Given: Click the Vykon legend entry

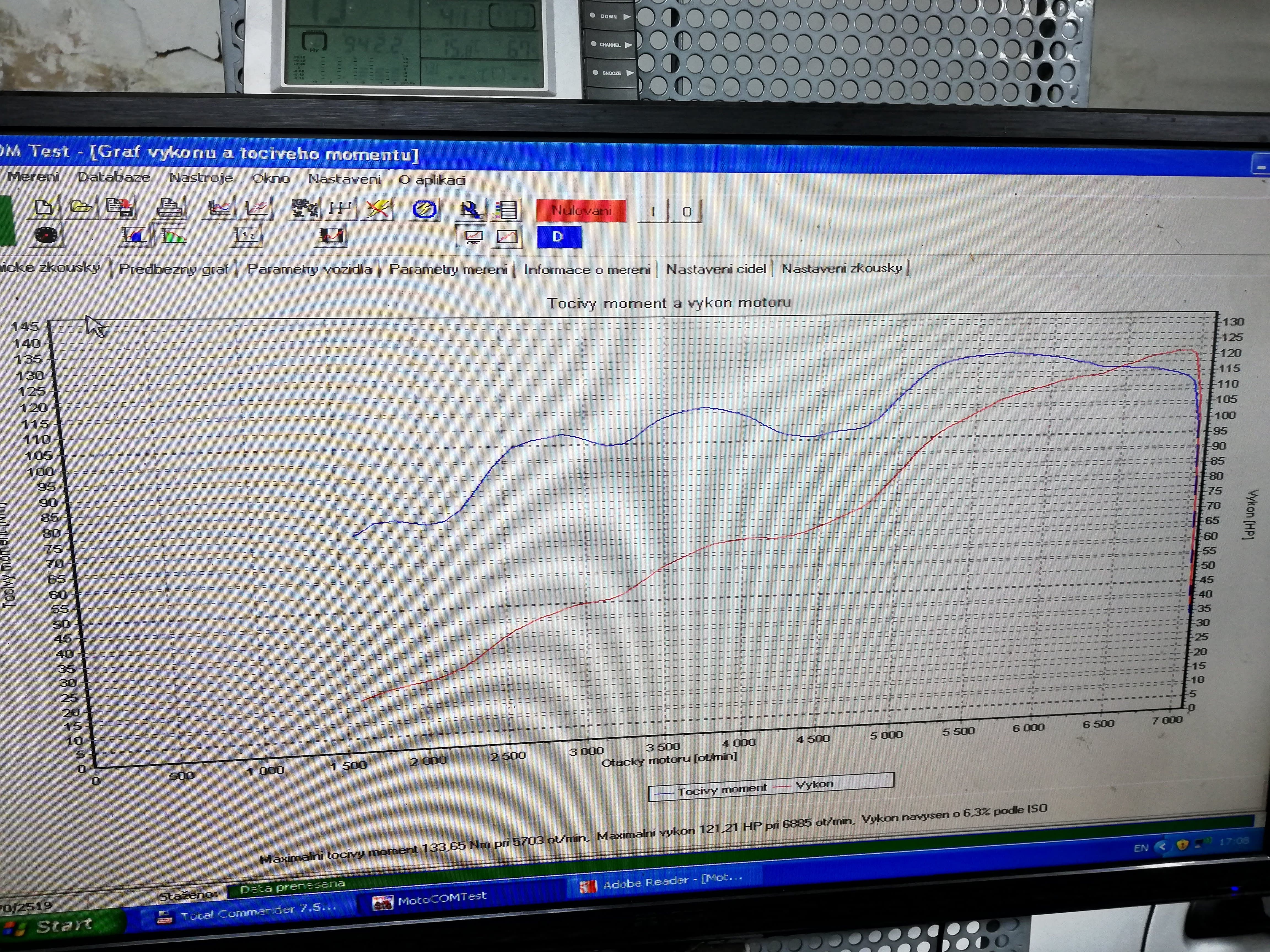Looking at the screenshot, I should 804,785.
